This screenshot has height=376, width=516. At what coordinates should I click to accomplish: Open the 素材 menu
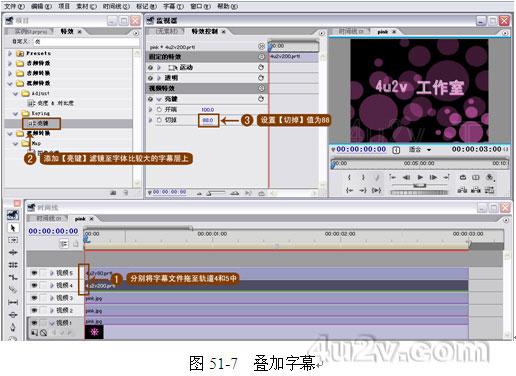(86, 6)
